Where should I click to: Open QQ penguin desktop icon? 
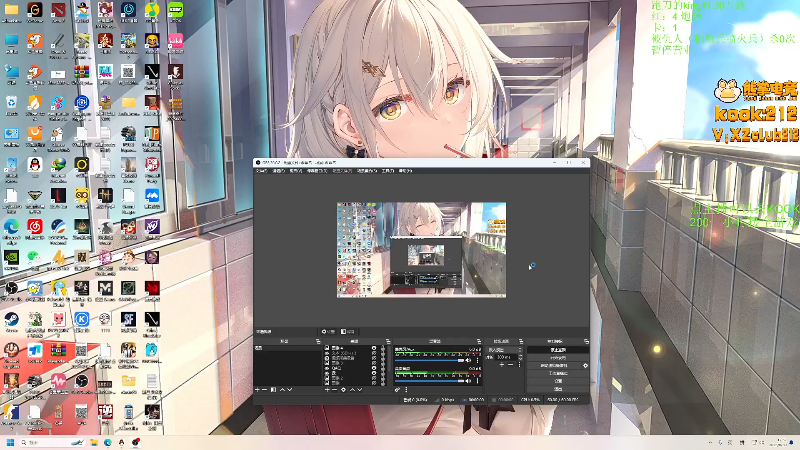pyautogui.click(x=35, y=164)
